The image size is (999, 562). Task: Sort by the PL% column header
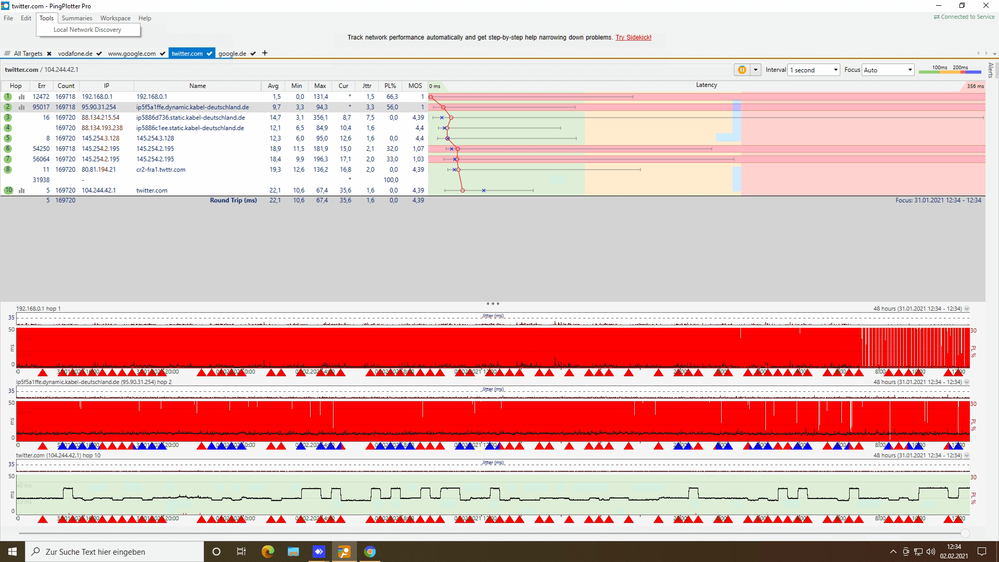point(390,86)
